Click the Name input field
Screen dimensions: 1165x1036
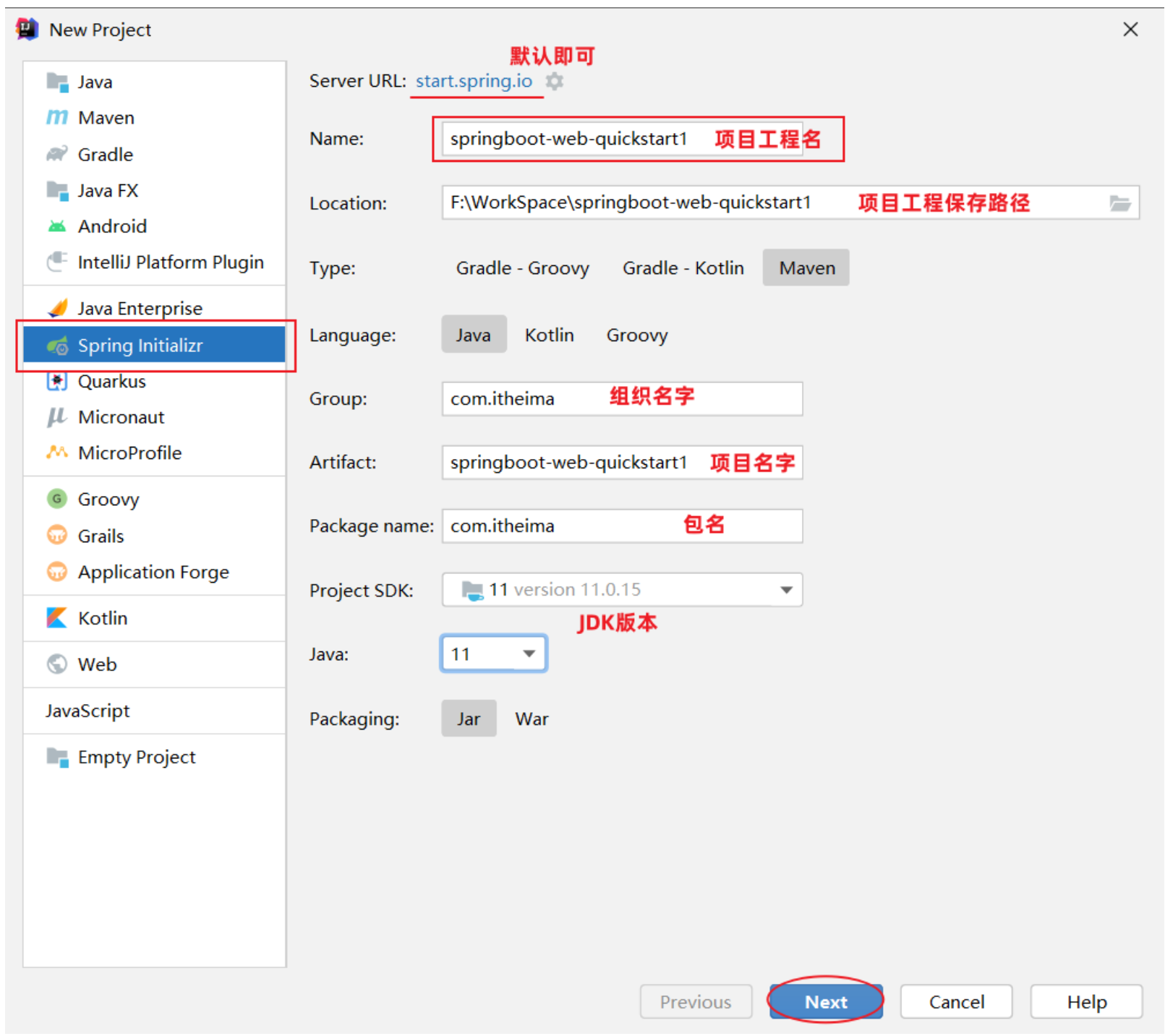(x=623, y=139)
